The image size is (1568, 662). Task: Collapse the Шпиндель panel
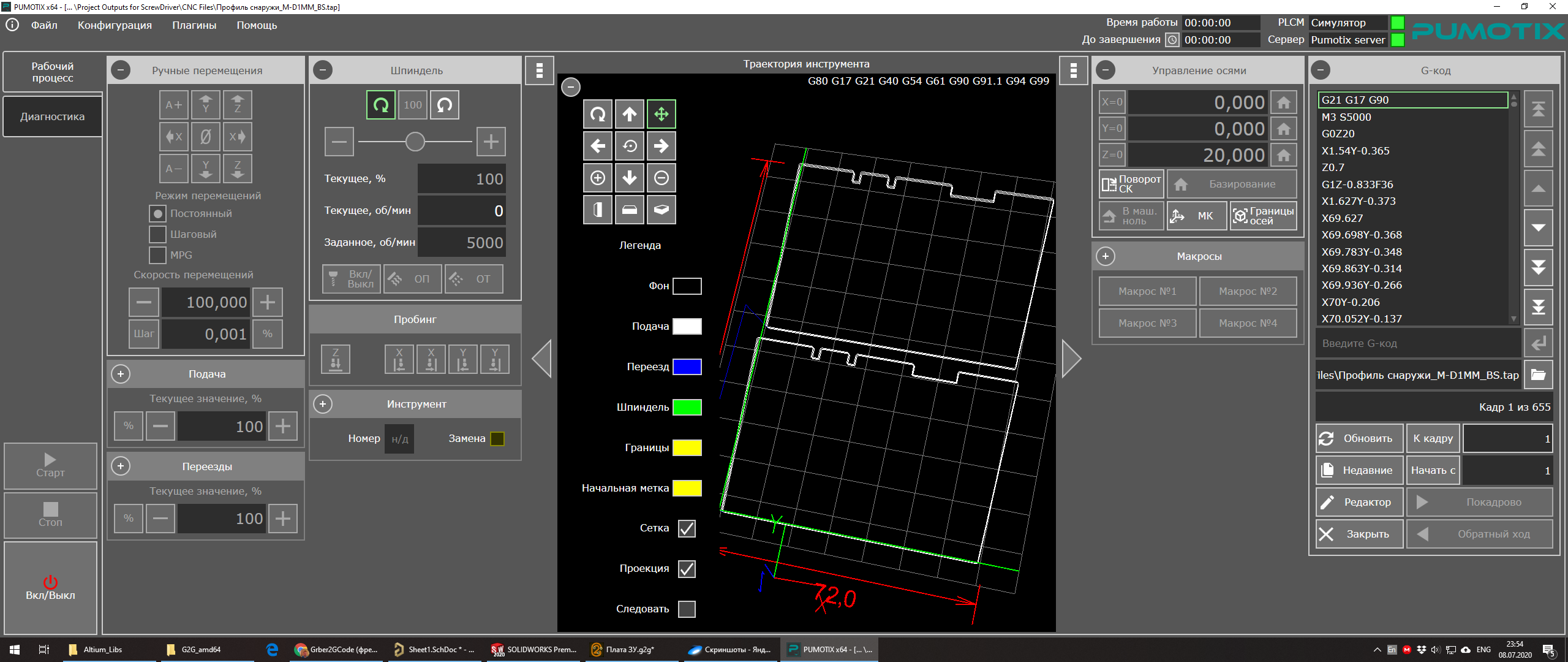tap(323, 70)
